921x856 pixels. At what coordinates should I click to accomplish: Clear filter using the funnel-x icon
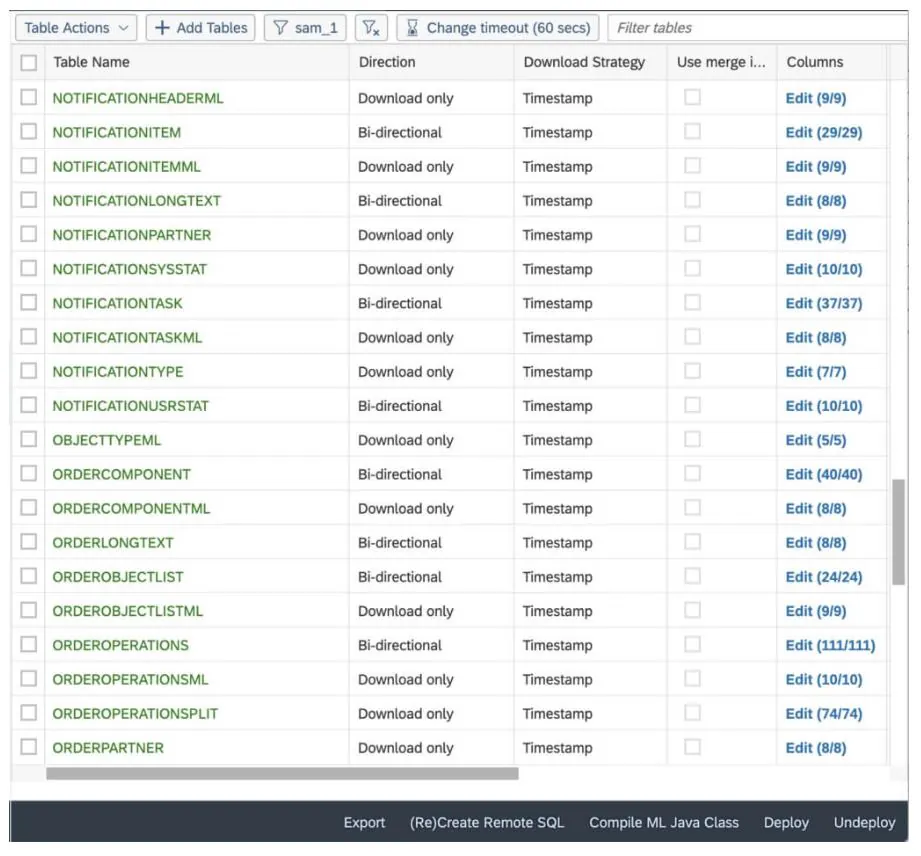(x=371, y=28)
